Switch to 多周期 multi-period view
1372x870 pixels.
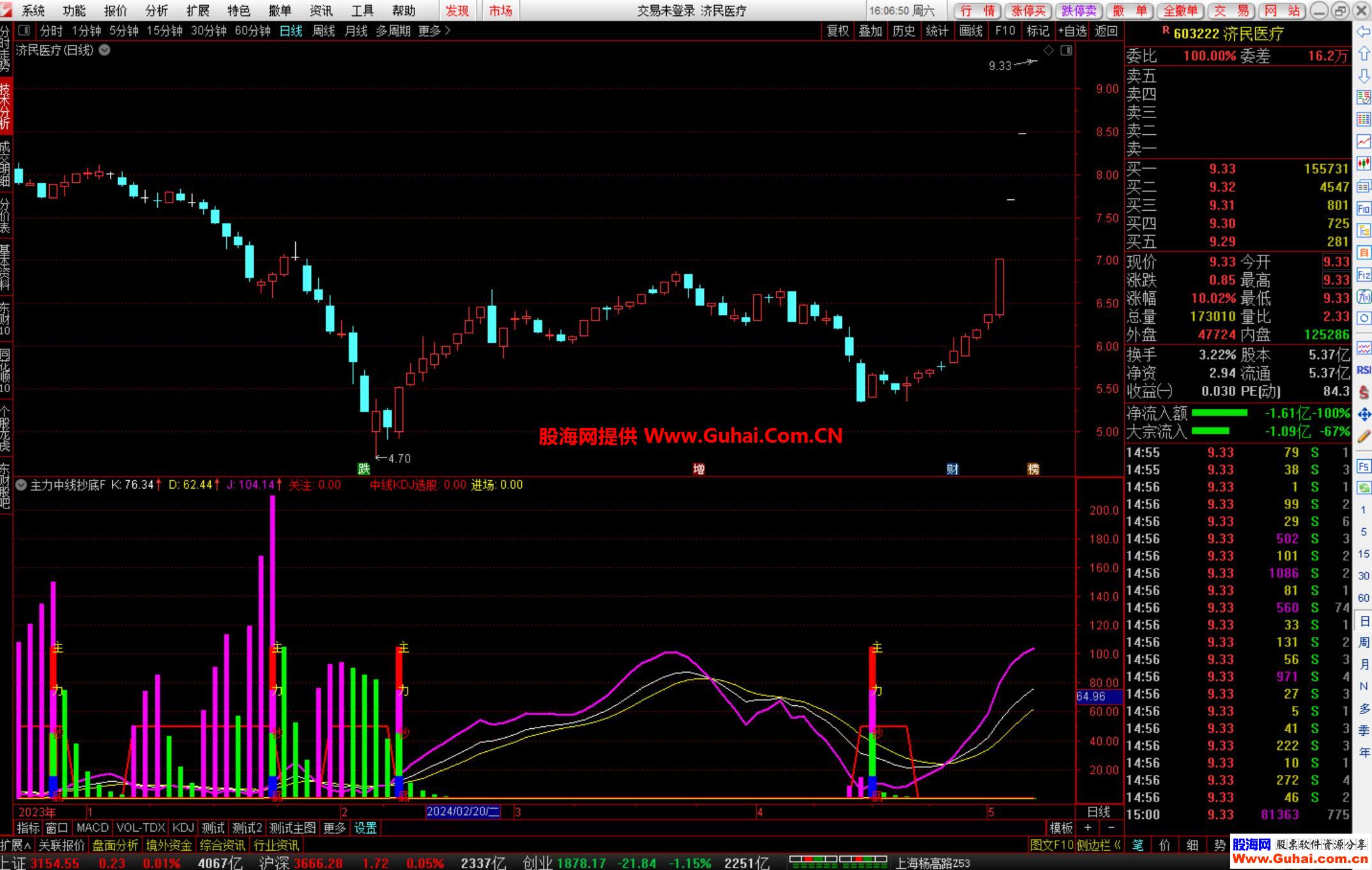click(x=393, y=30)
